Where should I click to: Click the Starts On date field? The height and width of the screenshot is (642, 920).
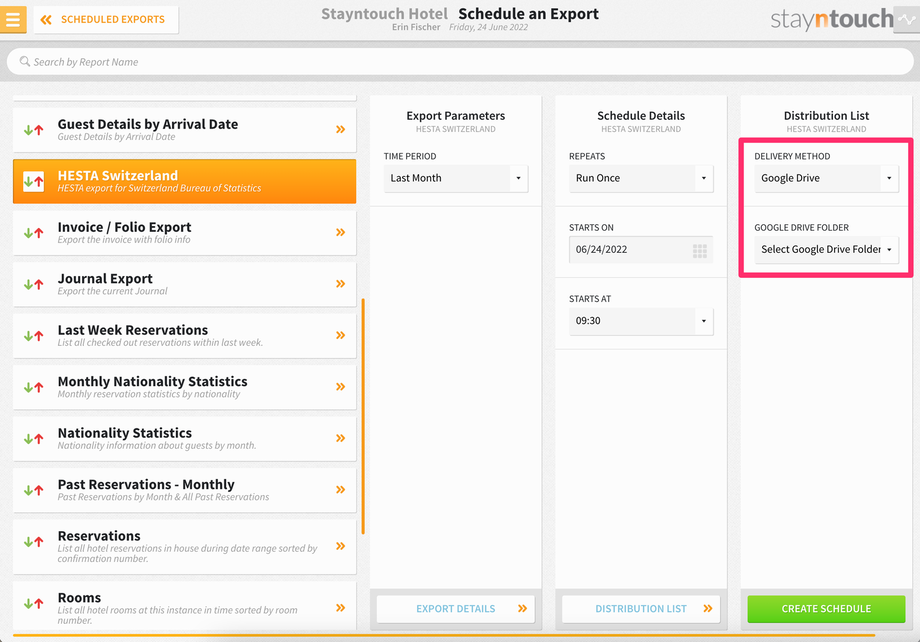click(641, 250)
